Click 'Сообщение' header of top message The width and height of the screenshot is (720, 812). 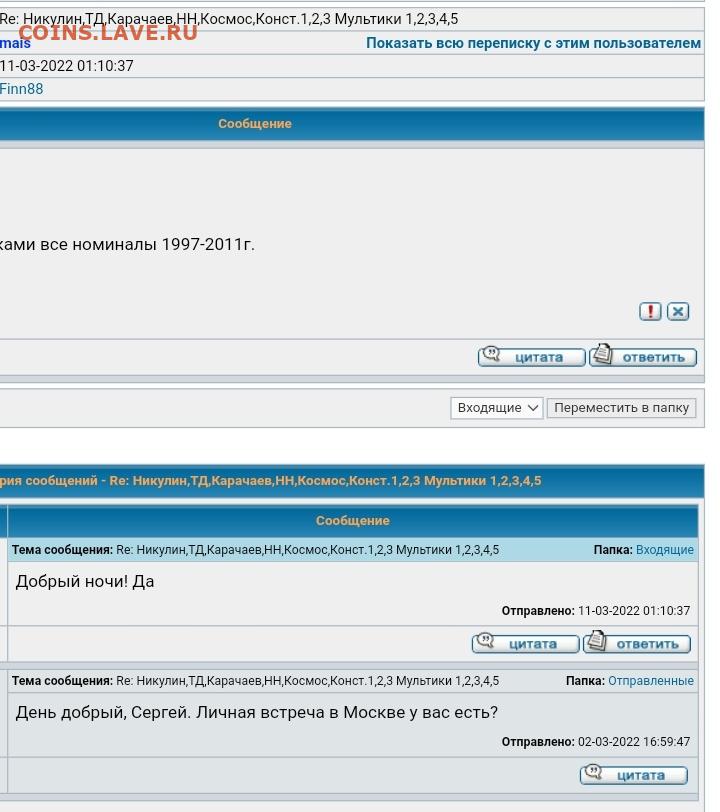point(255,124)
